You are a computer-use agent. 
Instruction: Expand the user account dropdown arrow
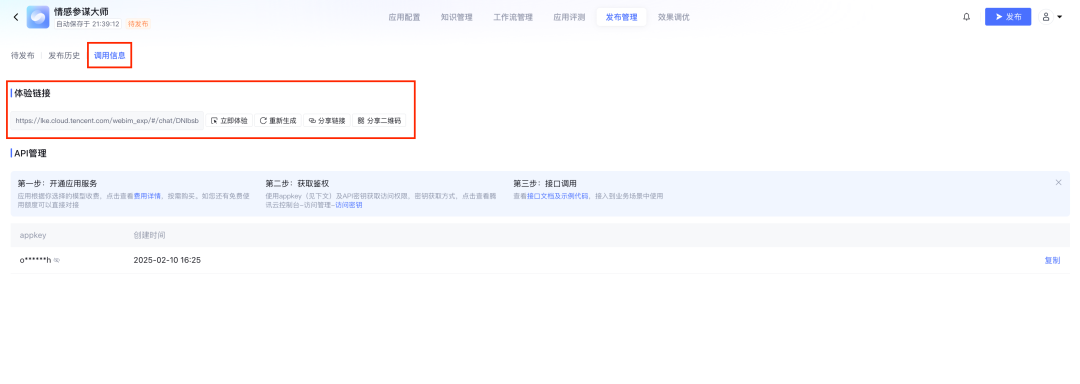coord(1059,17)
